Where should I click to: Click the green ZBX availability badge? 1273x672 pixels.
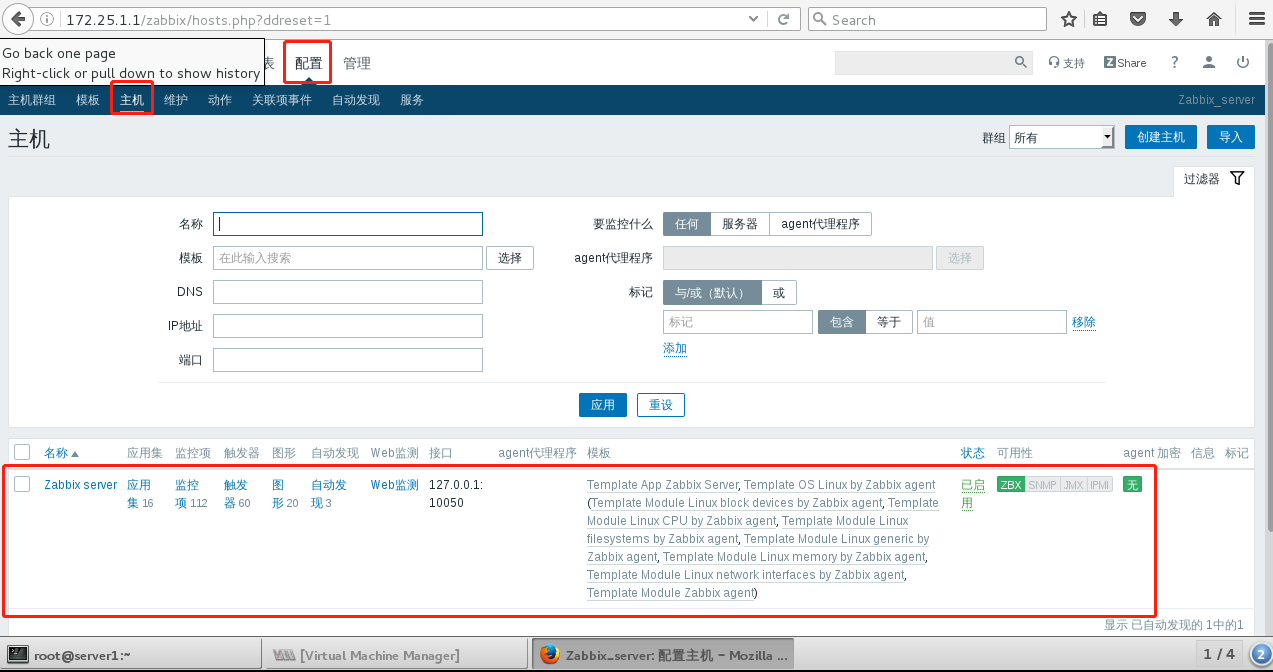pyautogui.click(x=1011, y=485)
